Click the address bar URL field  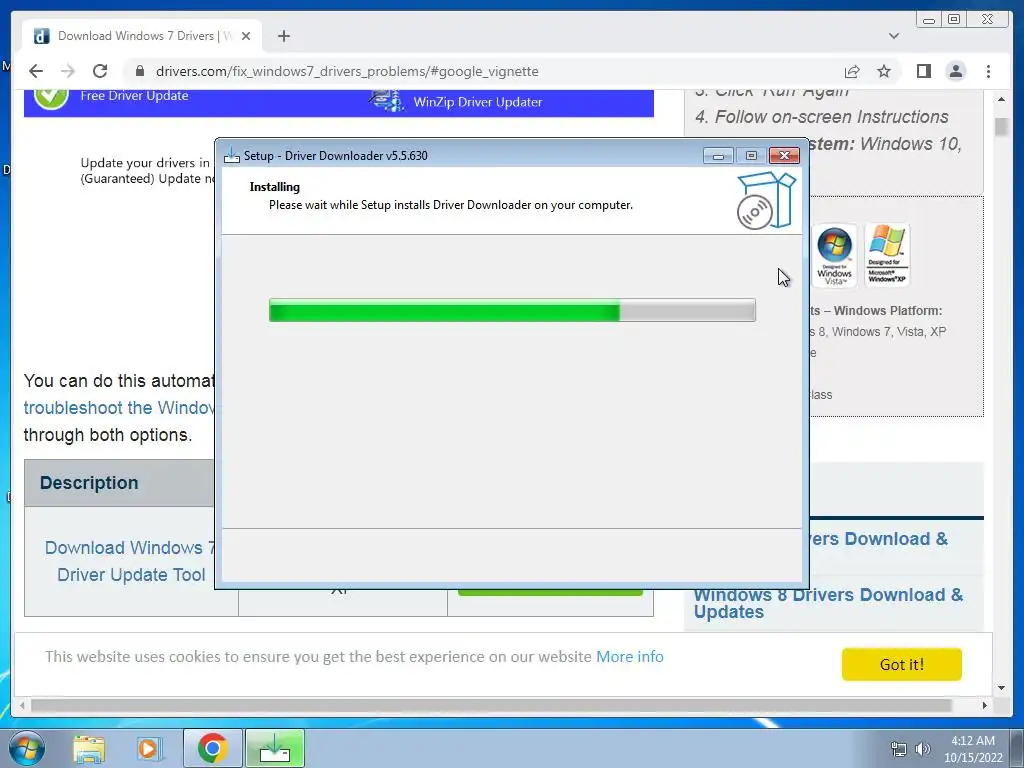pyautogui.click(x=483, y=71)
